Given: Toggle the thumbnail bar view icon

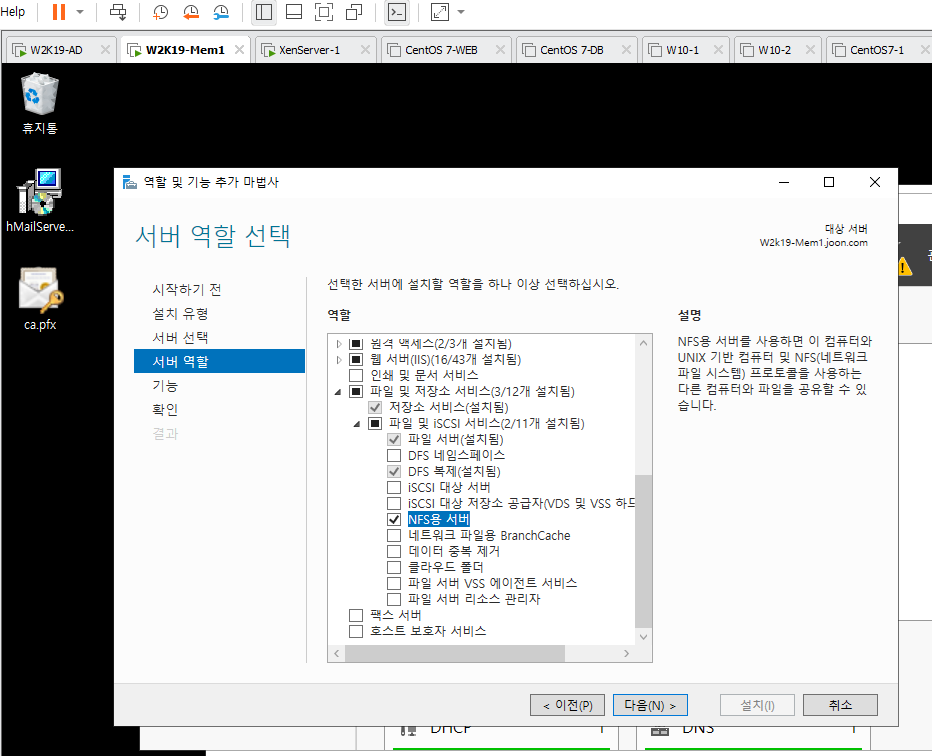Looking at the screenshot, I should [x=294, y=12].
